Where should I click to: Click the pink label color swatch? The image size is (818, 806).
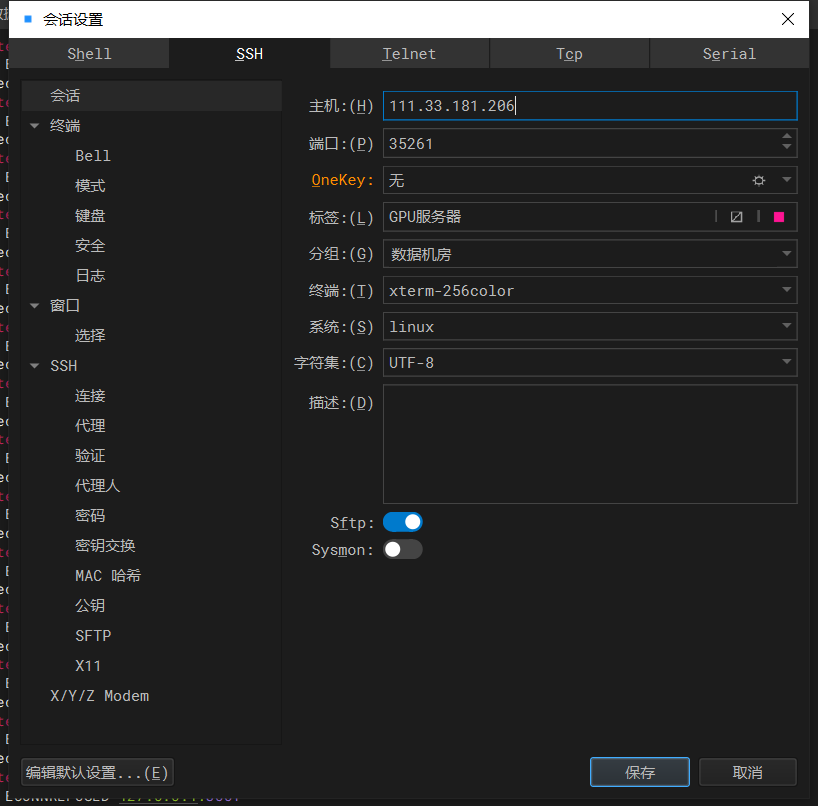(x=779, y=217)
